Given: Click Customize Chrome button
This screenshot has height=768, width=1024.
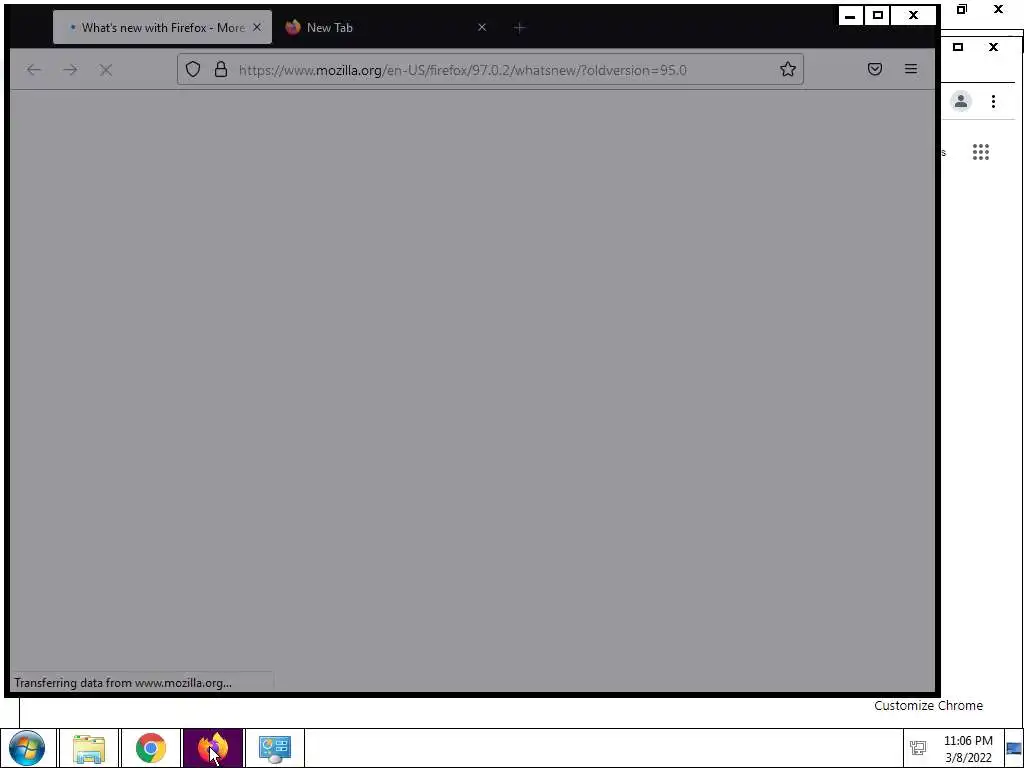Looking at the screenshot, I should tap(928, 705).
